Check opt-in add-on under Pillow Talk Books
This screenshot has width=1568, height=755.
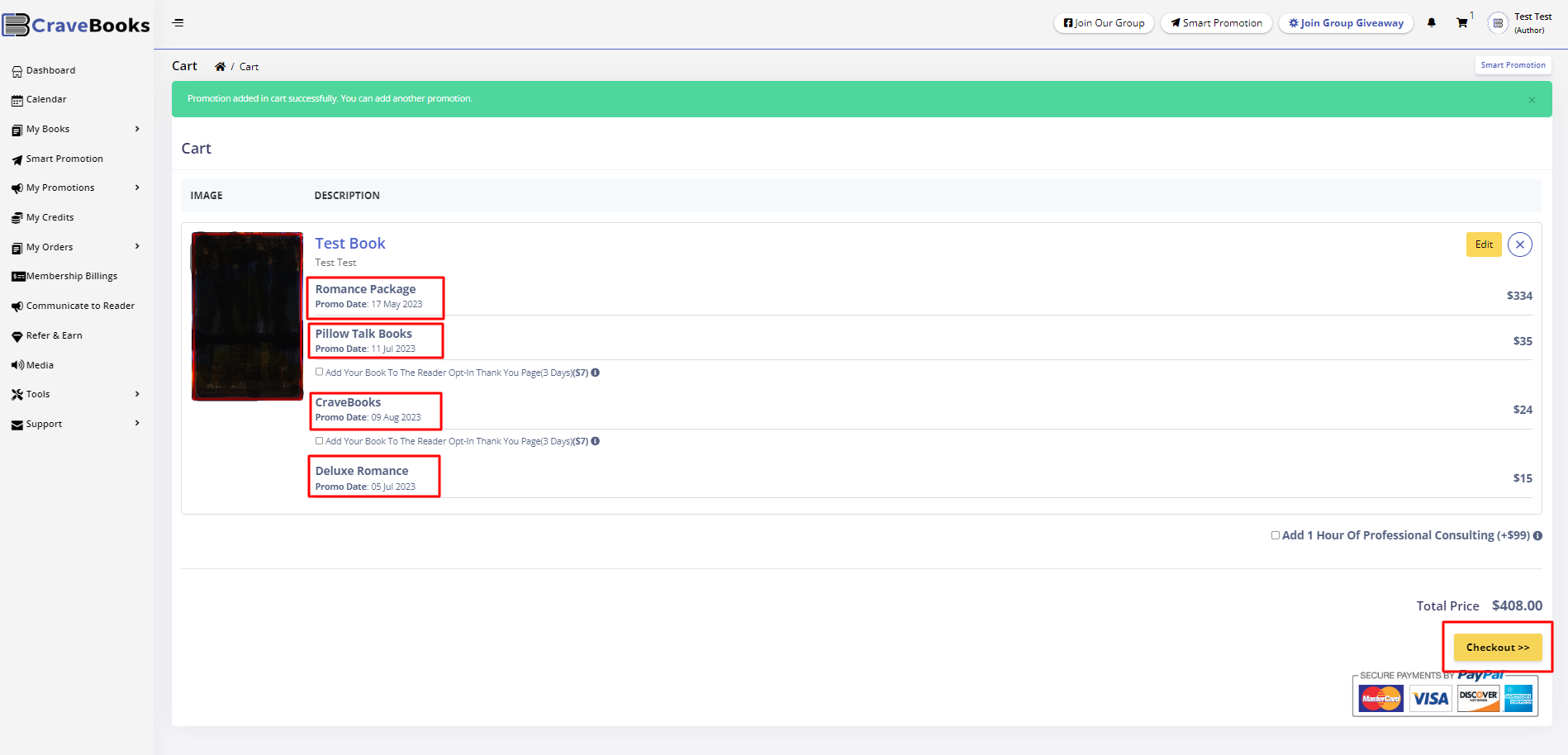(320, 372)
